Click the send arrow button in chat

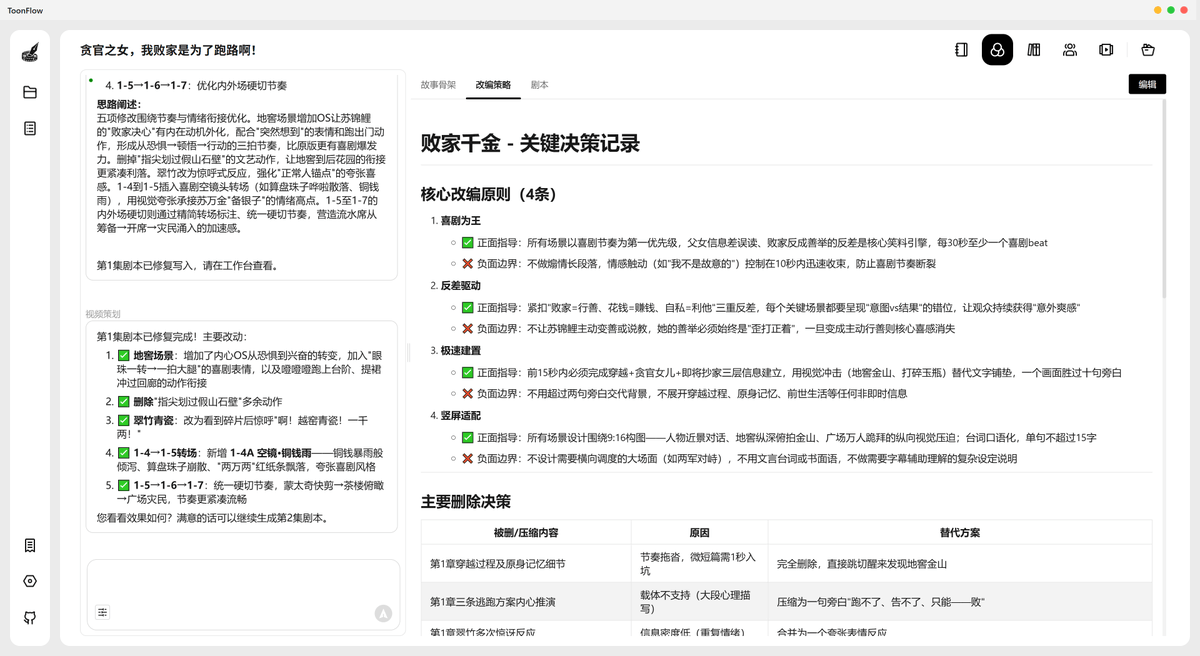tap(382, 613)
